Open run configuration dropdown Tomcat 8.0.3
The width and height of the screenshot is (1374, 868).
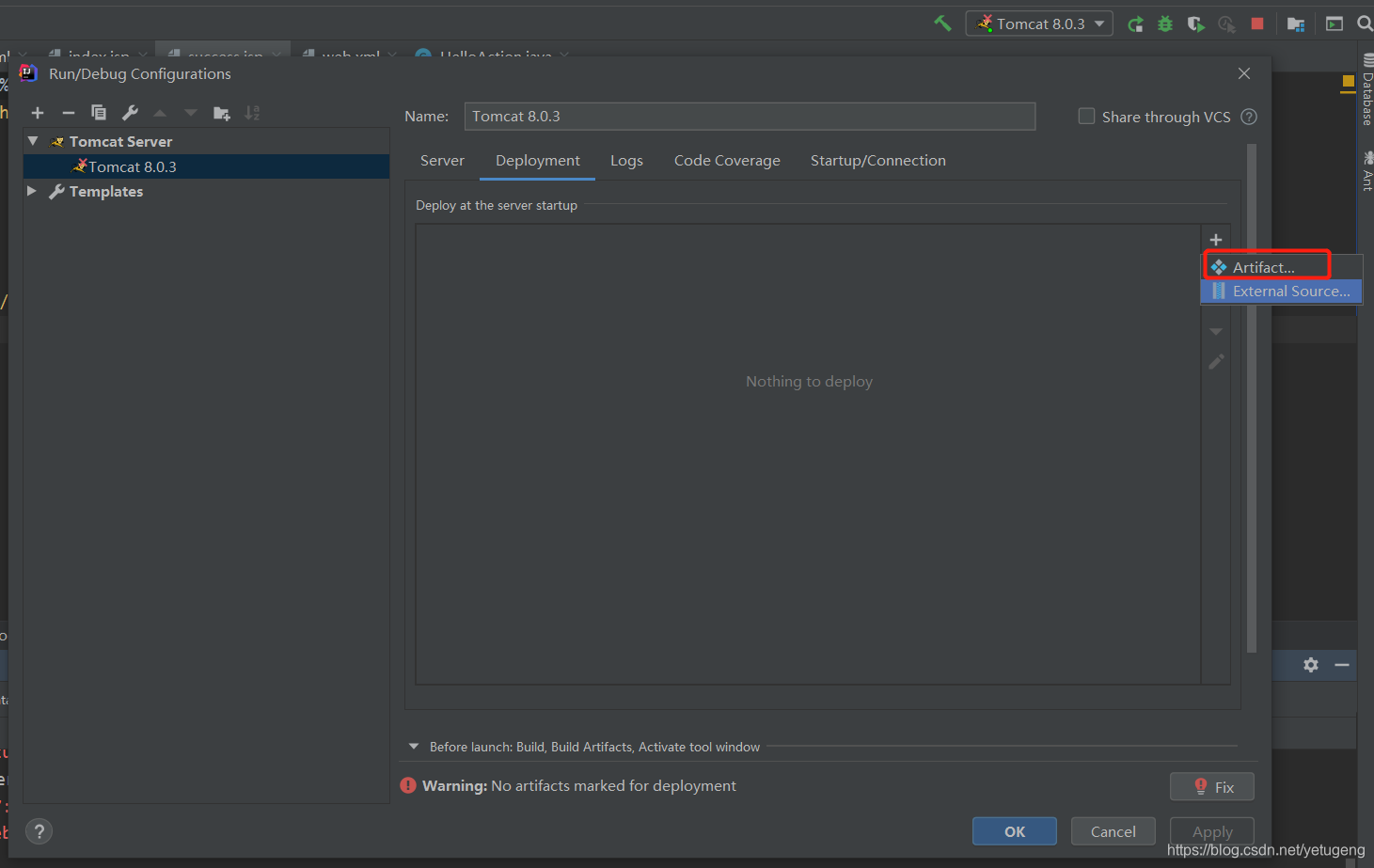(1039, 24)
